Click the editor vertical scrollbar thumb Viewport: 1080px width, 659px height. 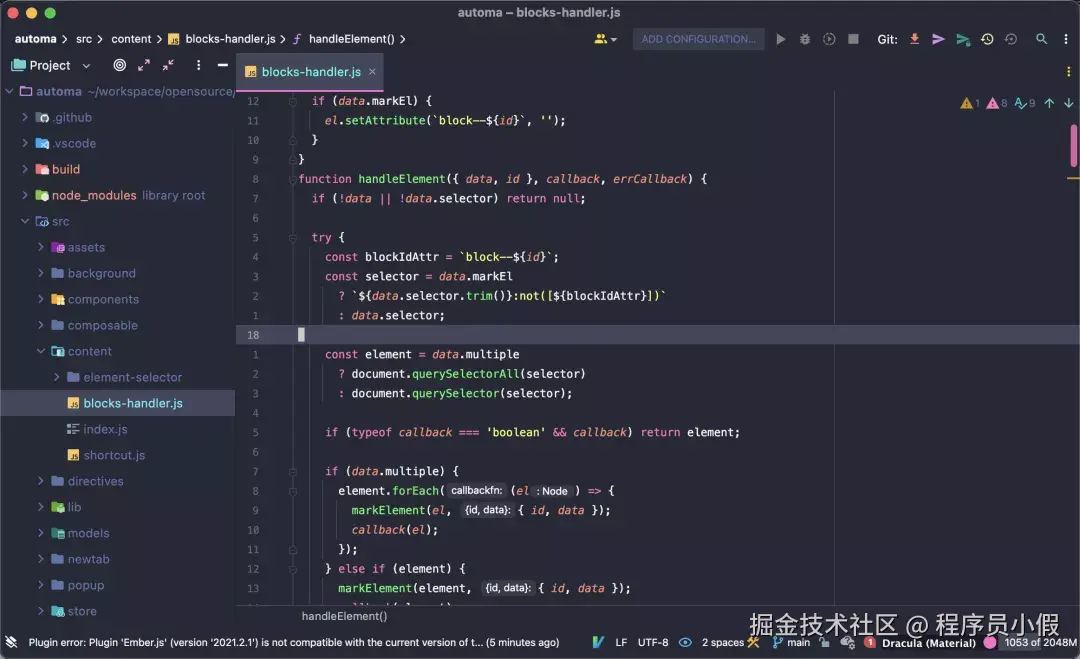pyautogui.click(x=1073, y=145)
